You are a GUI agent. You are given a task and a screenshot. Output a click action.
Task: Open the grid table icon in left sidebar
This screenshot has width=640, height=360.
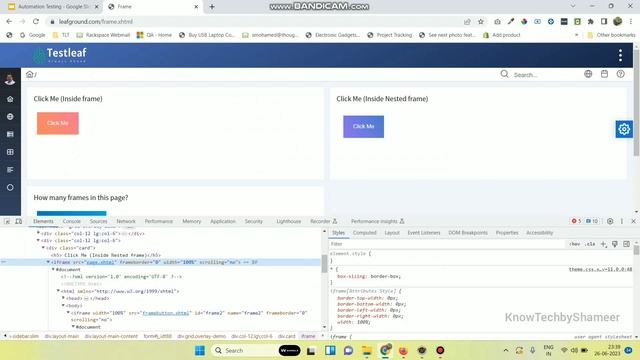[x=10, y=152]
